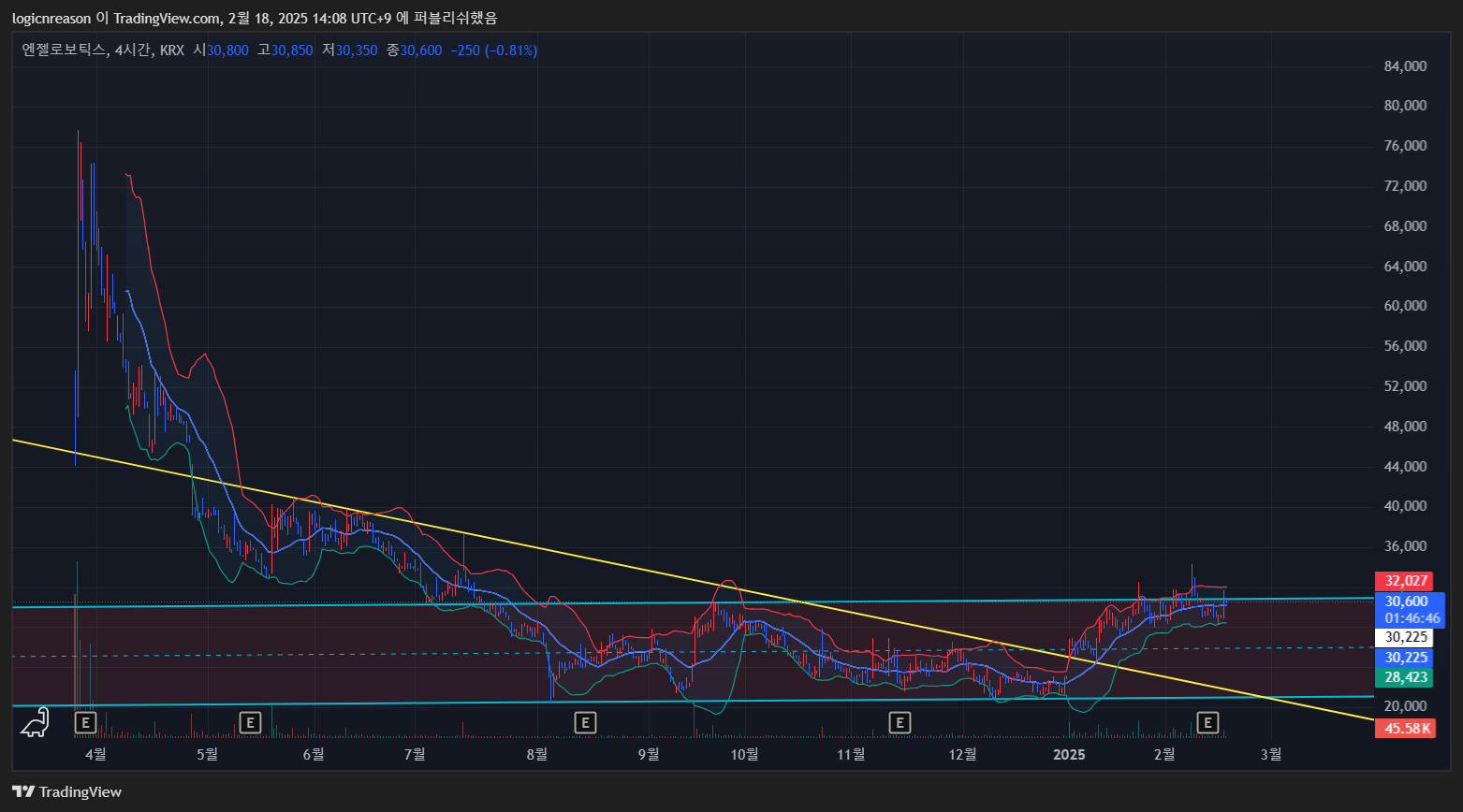Click the low value 30,350
The width and height of the screenshot is (1463, 812).
point(357,51)
